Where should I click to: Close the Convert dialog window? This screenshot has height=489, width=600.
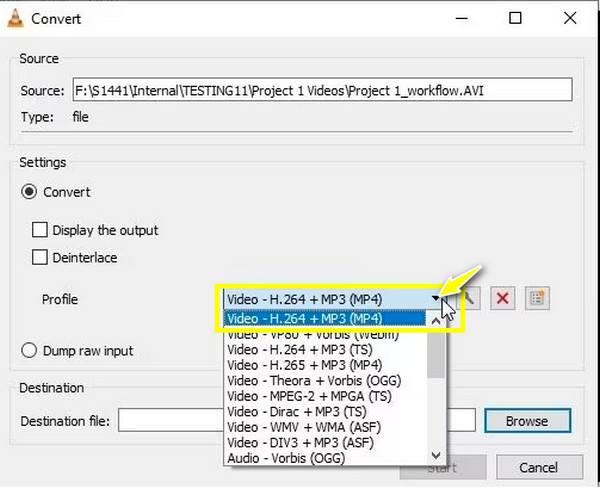[570, 18]
